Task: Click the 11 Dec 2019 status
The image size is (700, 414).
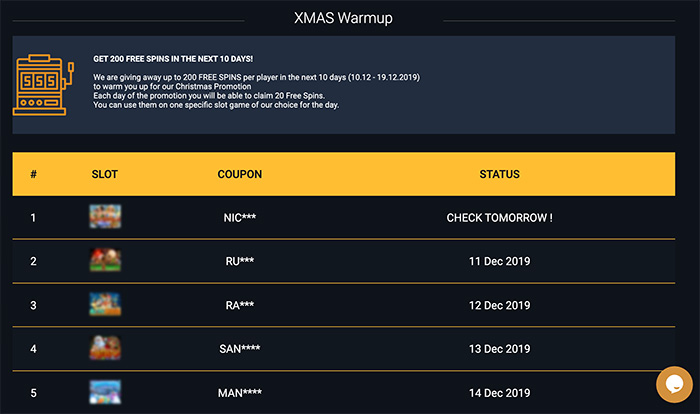Action: (x=500, y=261)
